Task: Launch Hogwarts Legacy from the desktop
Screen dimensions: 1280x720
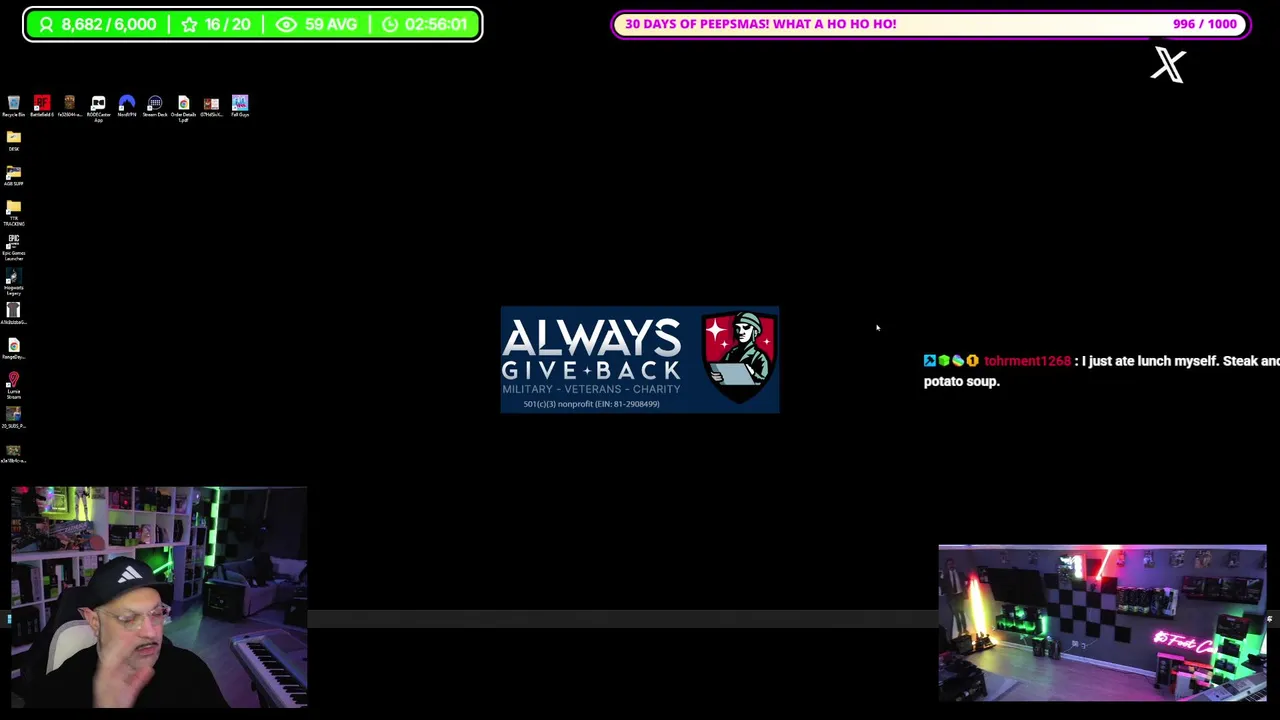Action: tap(13, 282)
